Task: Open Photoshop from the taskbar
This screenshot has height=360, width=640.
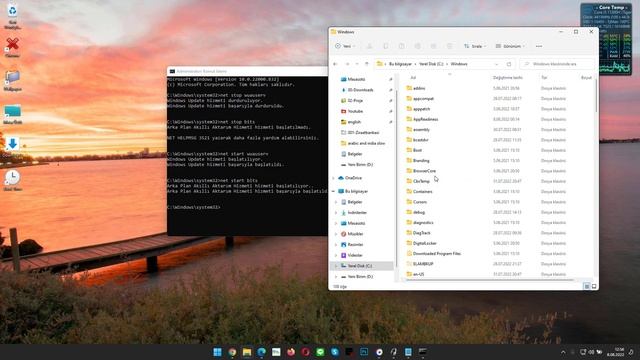Action: coord(364,352)
